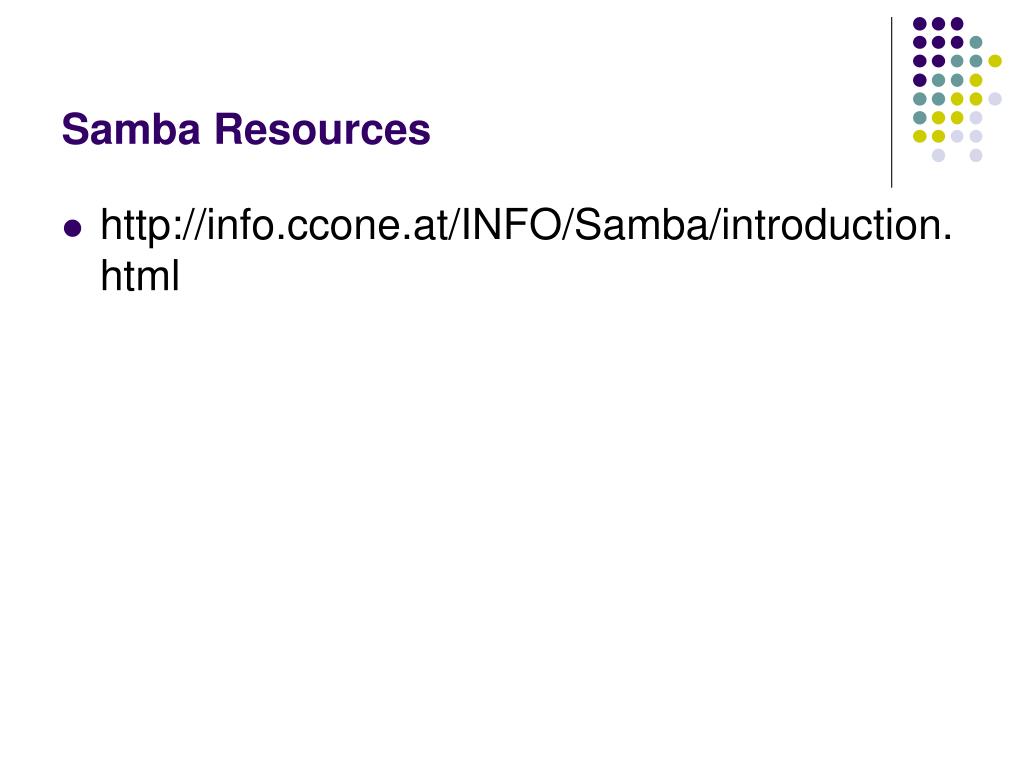Image resolution: width=1024 pixels, height=768 pixels.
Task: Click the top-left purple dot in the dot grid
Action: [920, 24]
